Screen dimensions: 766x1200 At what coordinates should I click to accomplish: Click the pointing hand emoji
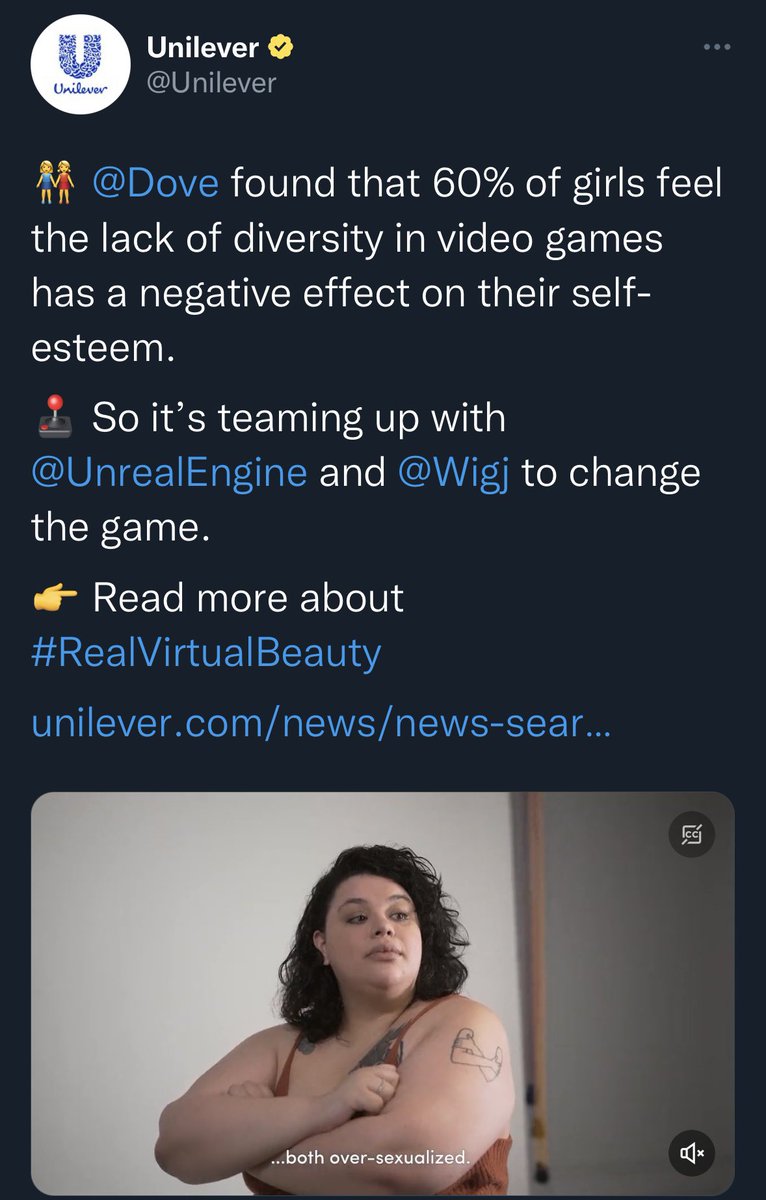(x=55, y=599)
